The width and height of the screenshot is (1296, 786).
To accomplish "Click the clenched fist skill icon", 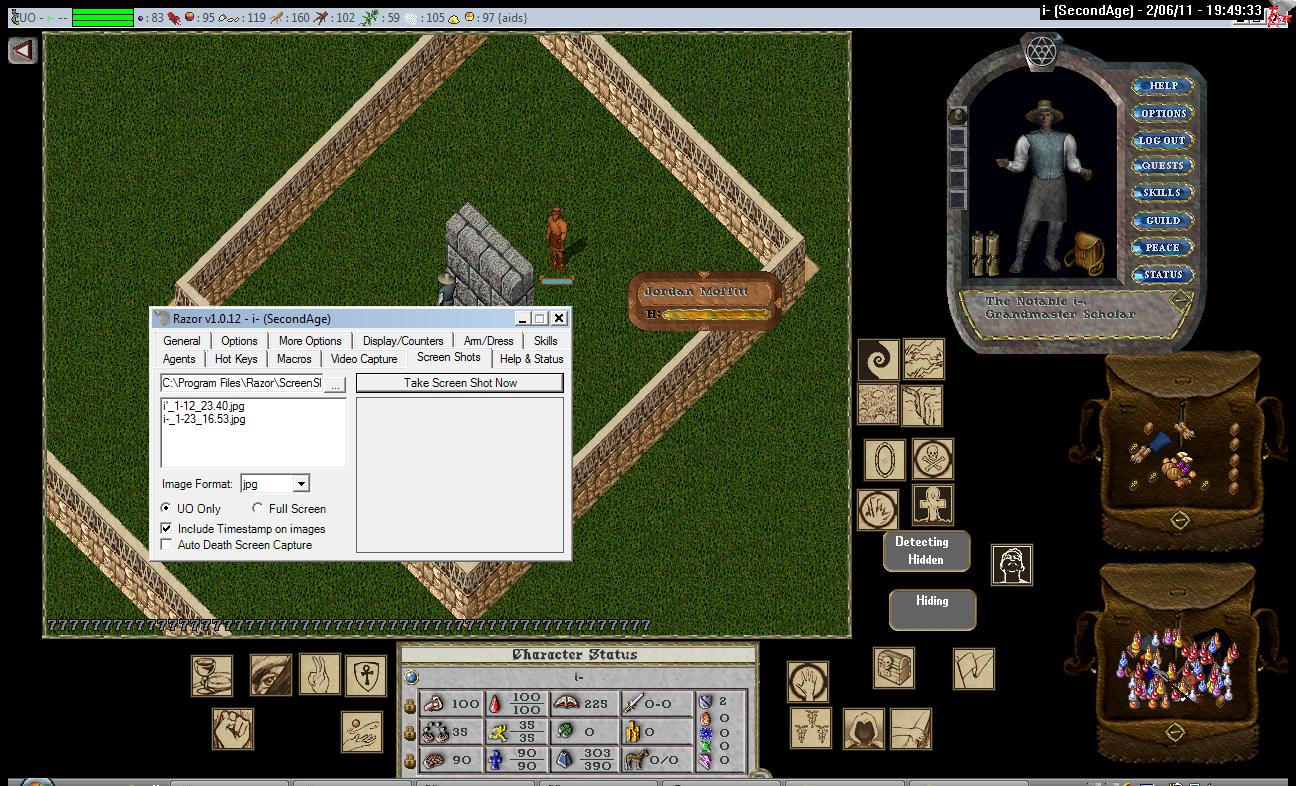I will coord(232,729).
